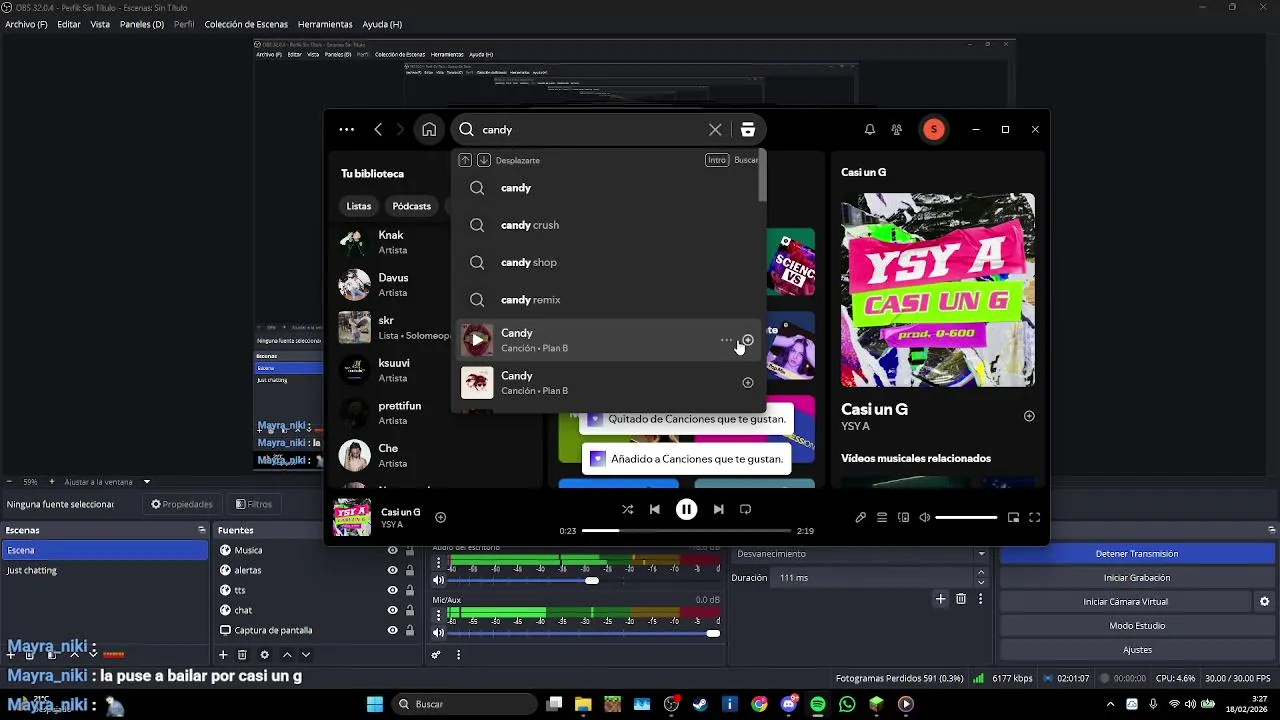Click the Casi un G album cover
The width and height of the screenshot is (1280, 720).
pyautogui.click(x=938, y=290)
